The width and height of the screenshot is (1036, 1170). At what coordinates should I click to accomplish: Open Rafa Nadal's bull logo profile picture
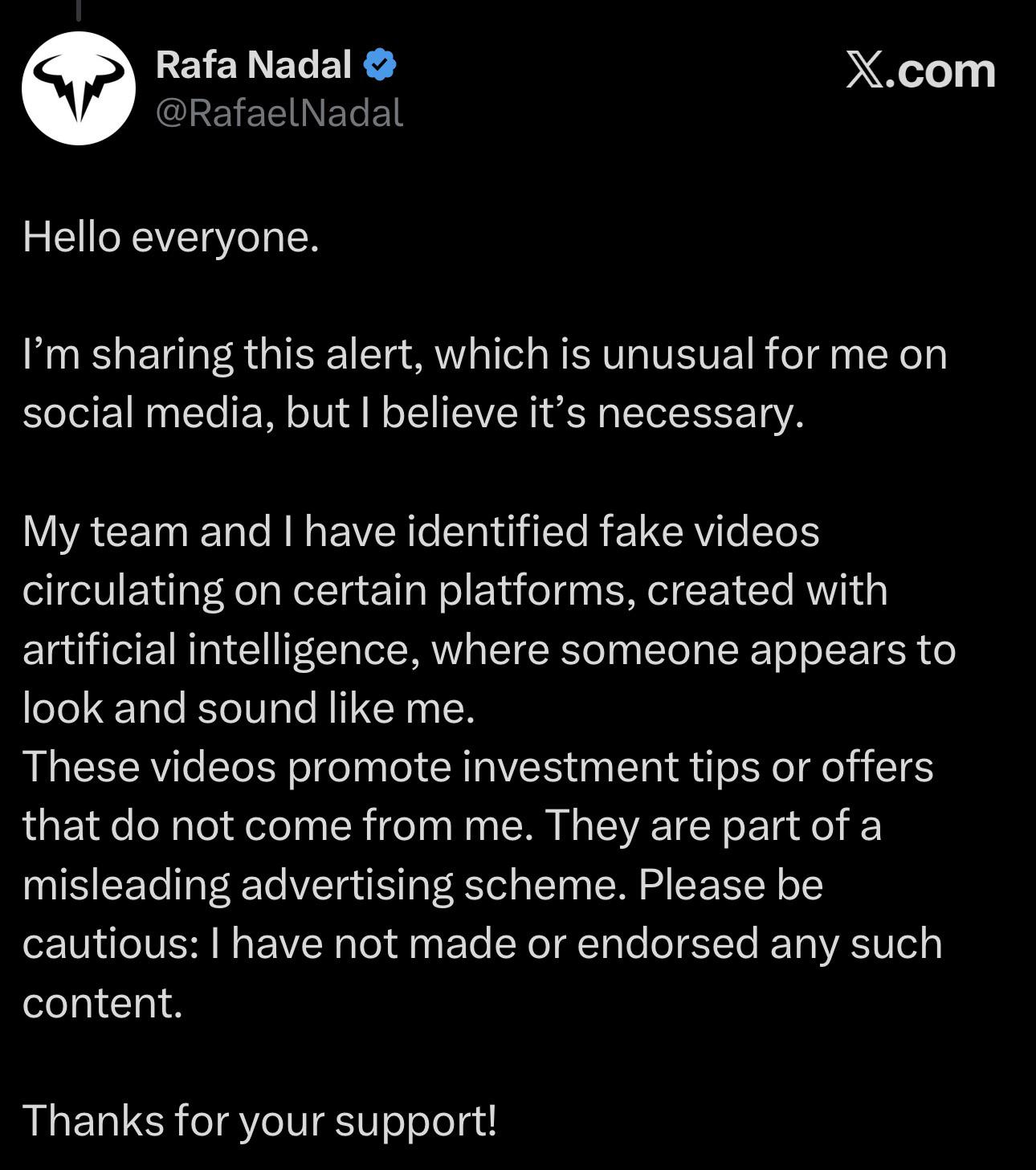point(79,88)
